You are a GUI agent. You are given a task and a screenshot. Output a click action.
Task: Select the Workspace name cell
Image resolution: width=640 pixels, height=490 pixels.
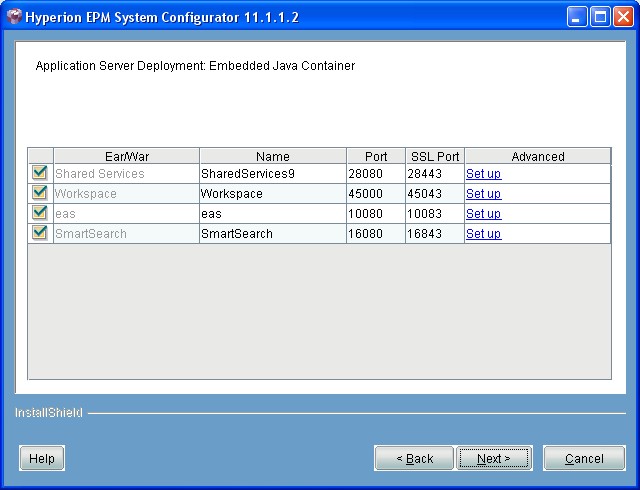coord(273,194)
